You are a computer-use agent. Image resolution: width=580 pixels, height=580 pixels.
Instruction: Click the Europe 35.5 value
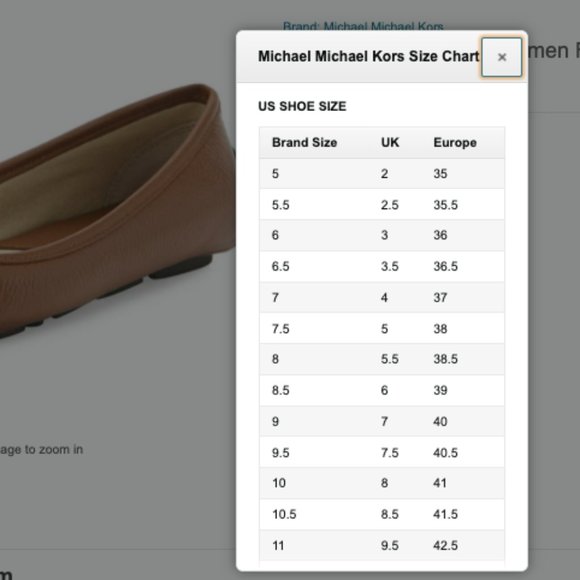point(445,205)
